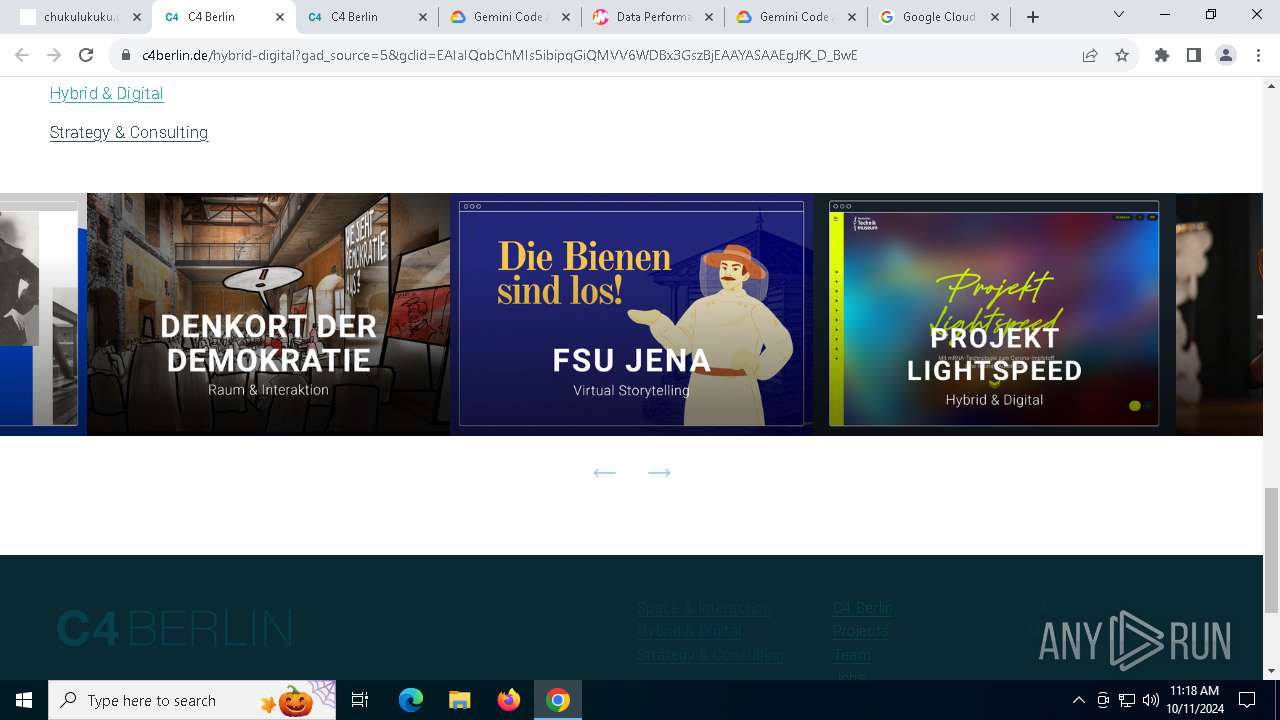The width and height of the screenshot is (1280, 720).
Task: Show next carousel slide with right arrow
Action: [x=659, y=472]
